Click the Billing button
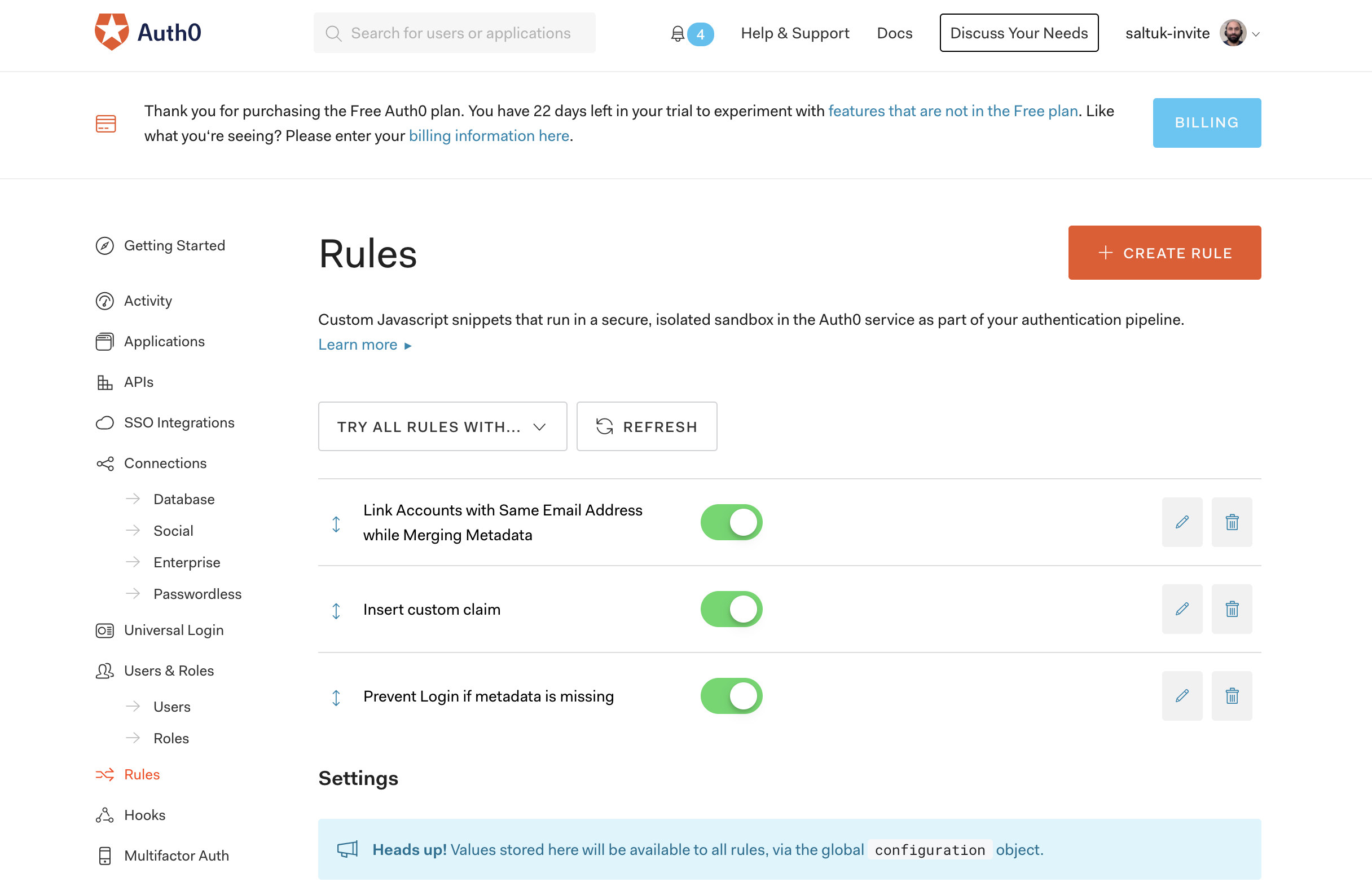Image resolution: width=1372 pixels, height=882 pixels. (x=1207, y=122)
